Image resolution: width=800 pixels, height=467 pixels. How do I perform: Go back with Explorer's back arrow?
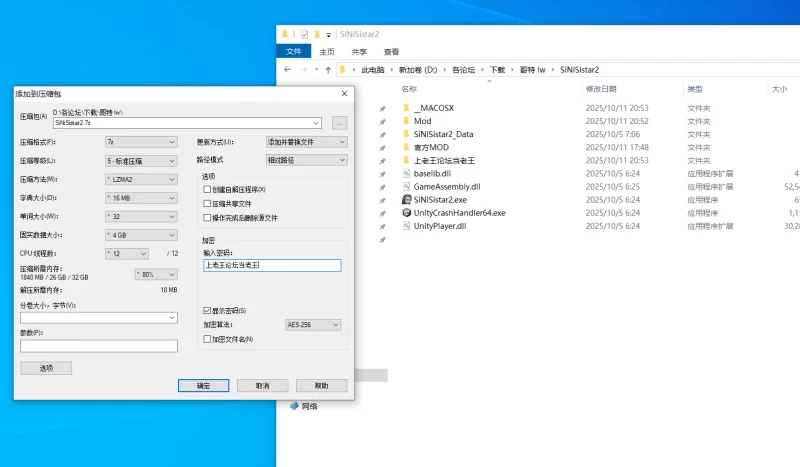point(287,69)
